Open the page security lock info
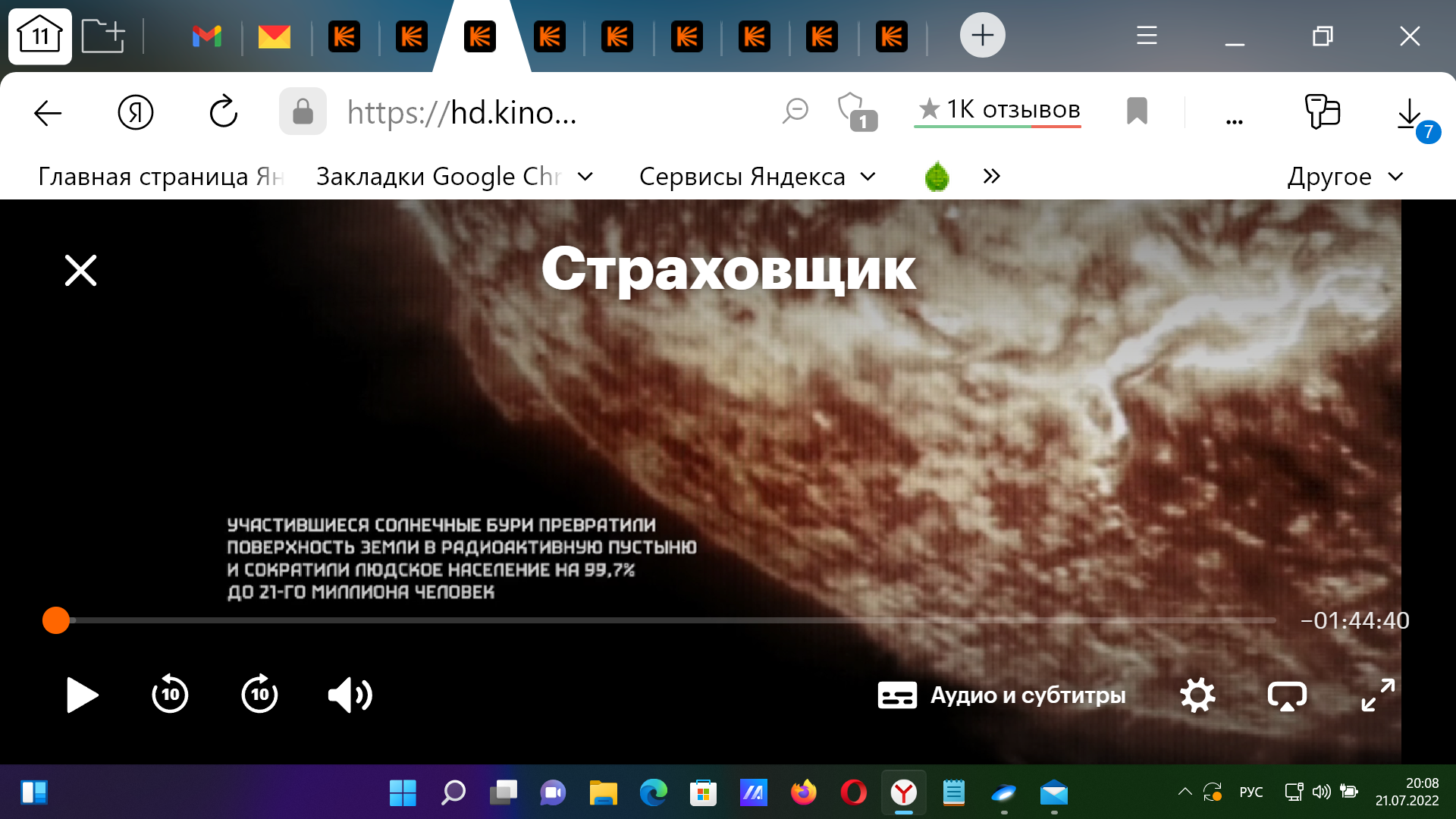This screenshot has width=1456, height=819. click(x=303, y=112)
